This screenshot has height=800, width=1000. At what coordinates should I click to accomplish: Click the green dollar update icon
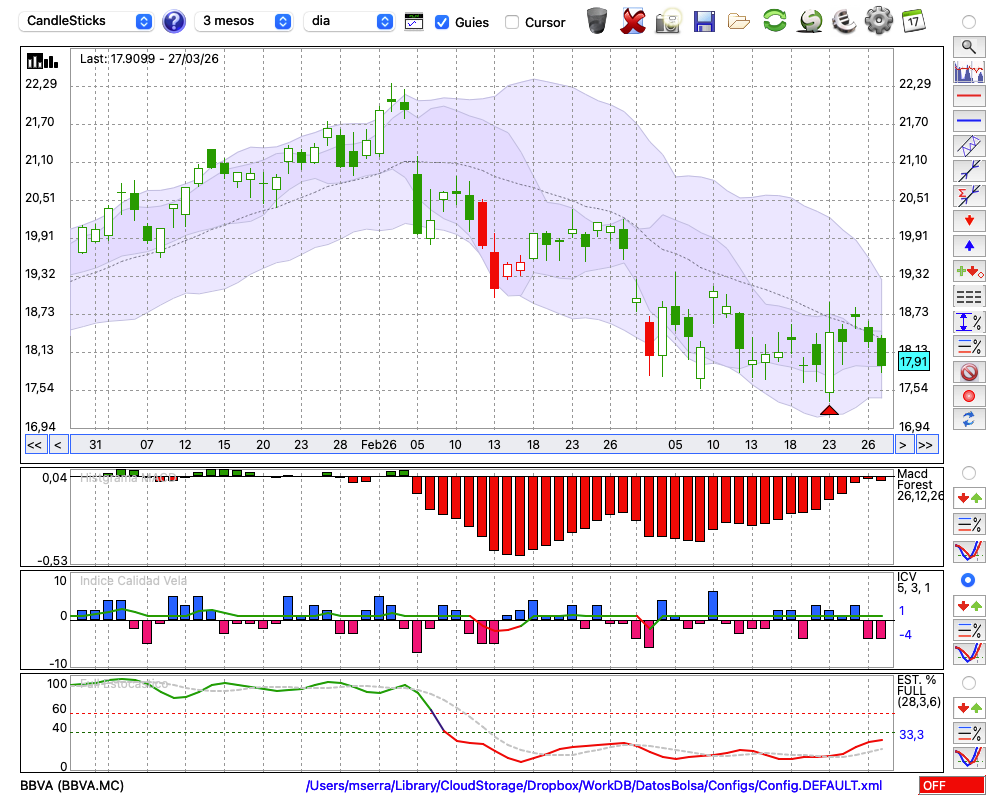click(811, 21)
